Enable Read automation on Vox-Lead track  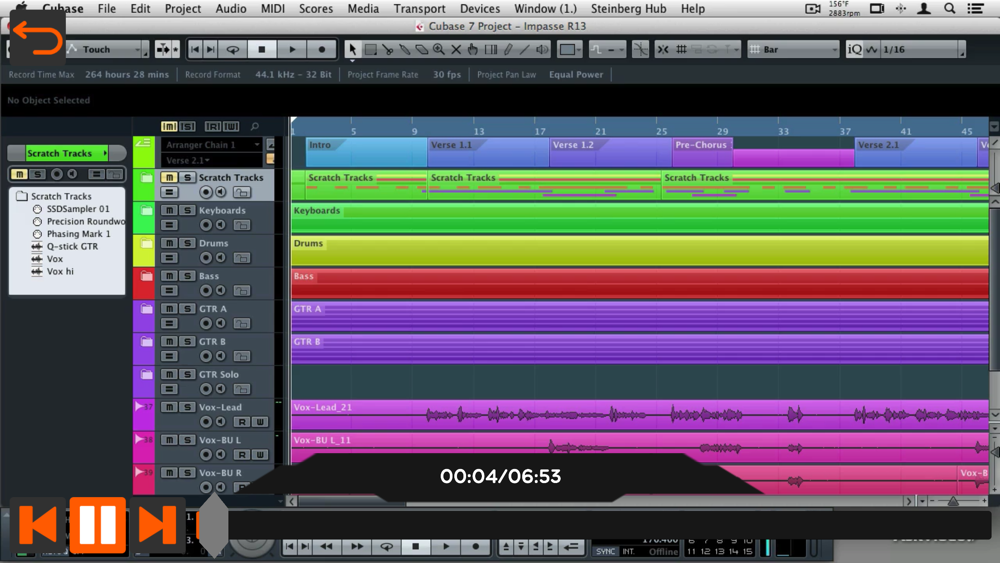242,421
